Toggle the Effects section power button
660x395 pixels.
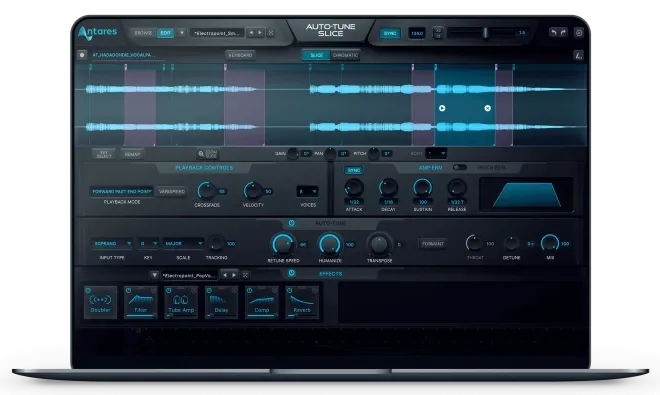coord(291,273)
